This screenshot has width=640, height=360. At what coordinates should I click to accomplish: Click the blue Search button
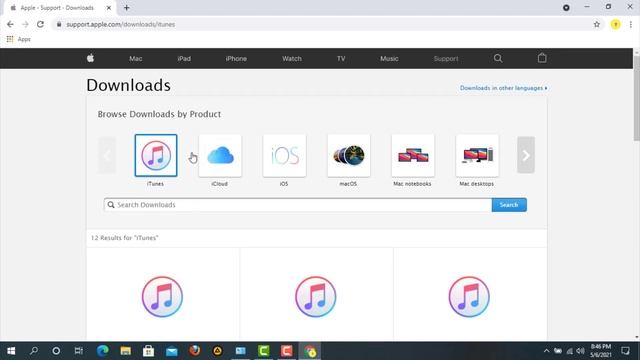pyautogui.click(x=509, y=205)
